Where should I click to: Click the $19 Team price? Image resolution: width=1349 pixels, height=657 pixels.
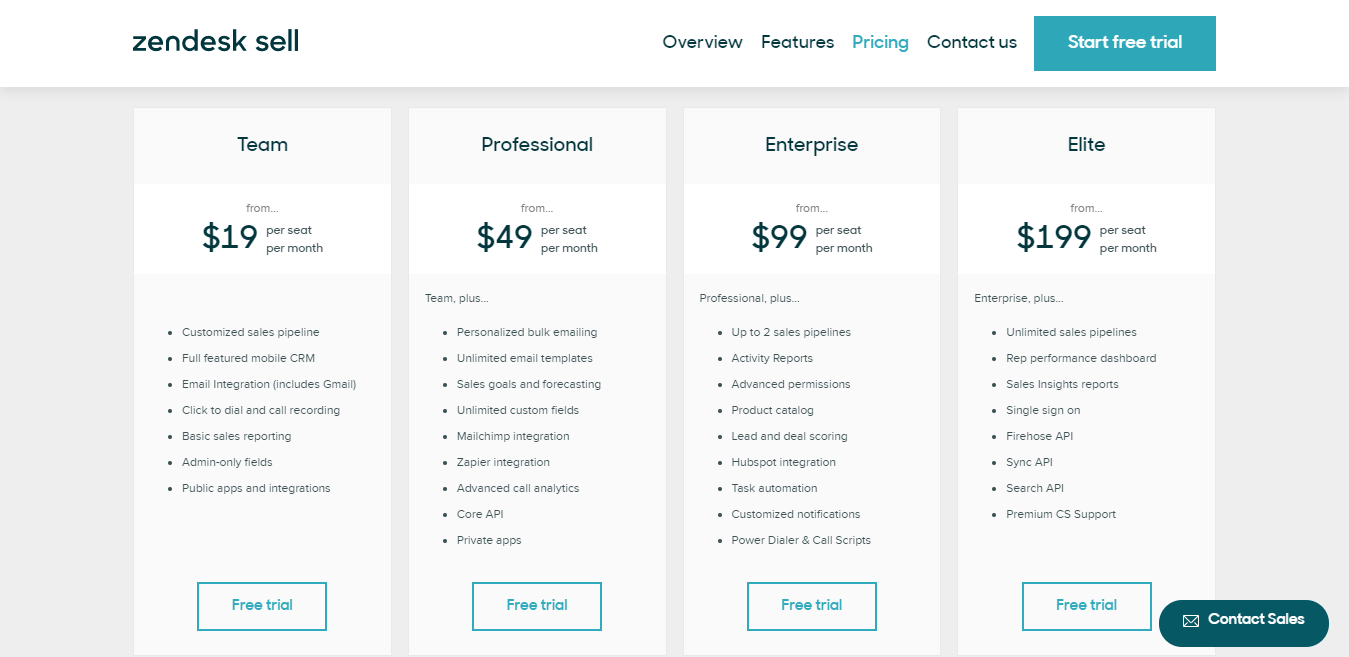tap(230, 238)
